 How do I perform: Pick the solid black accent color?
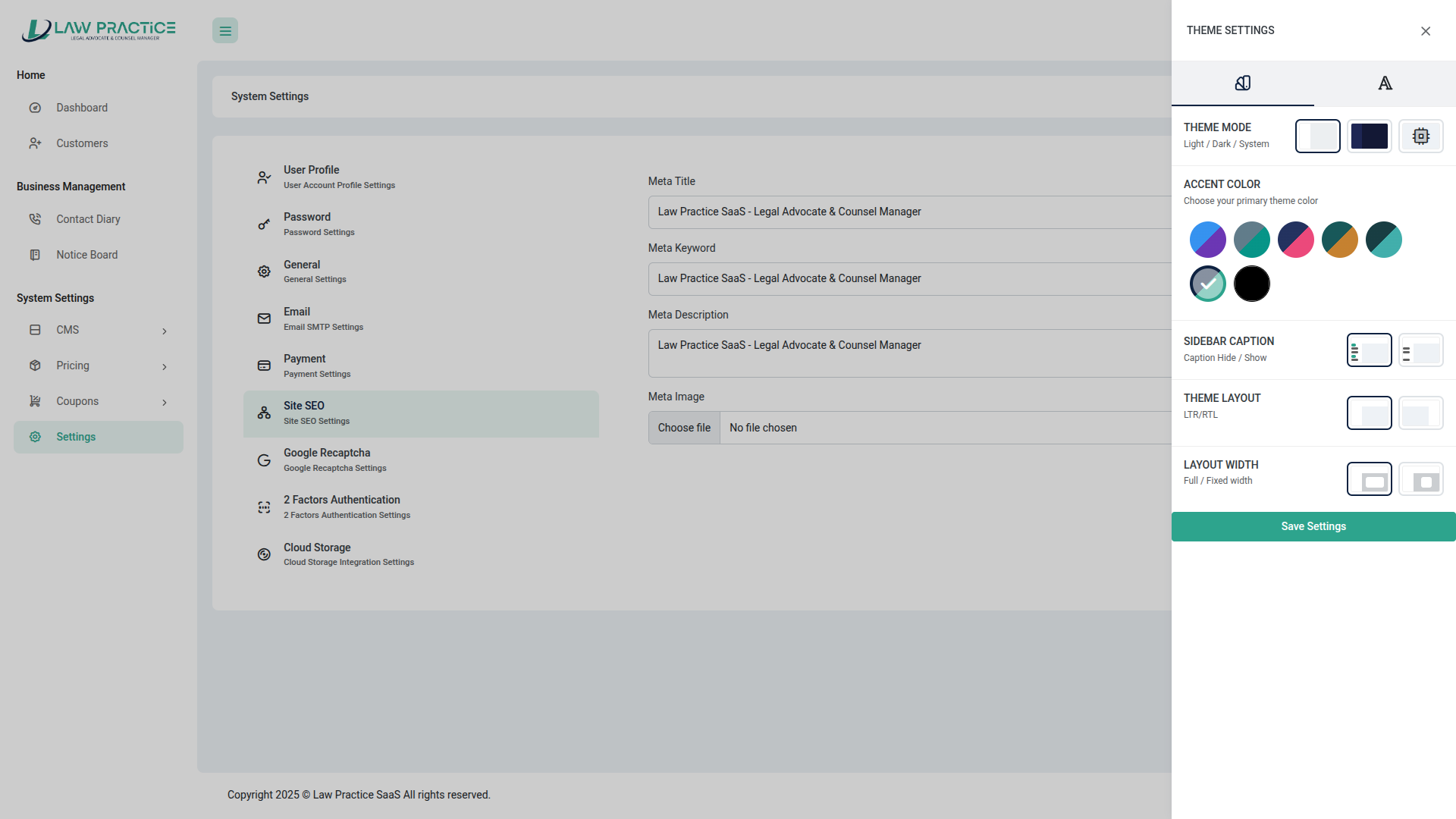coord(1251,284)
